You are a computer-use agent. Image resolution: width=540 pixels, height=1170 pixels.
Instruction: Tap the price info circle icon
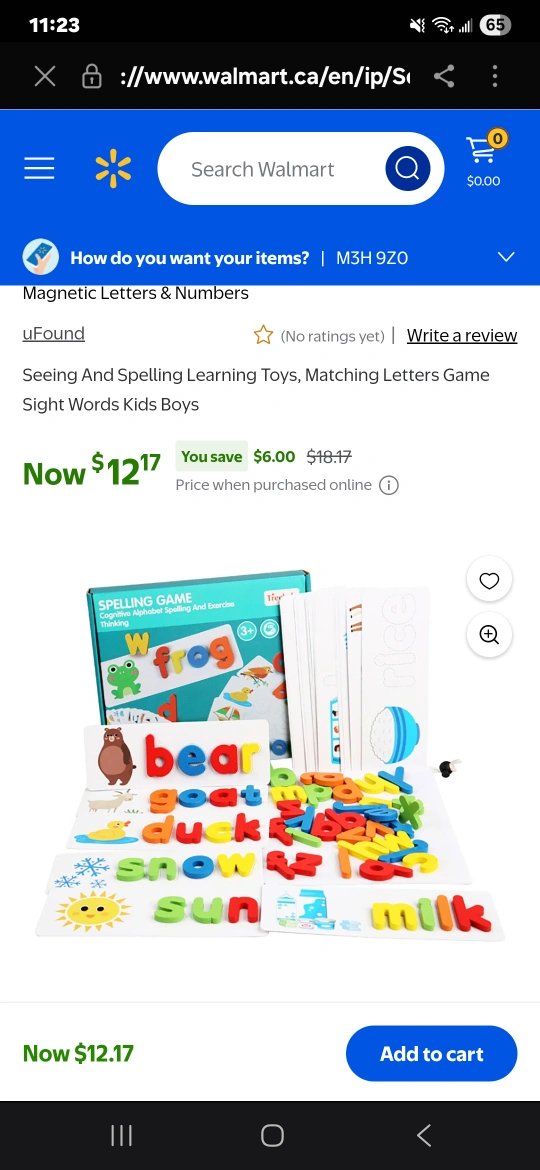point(389,486)
